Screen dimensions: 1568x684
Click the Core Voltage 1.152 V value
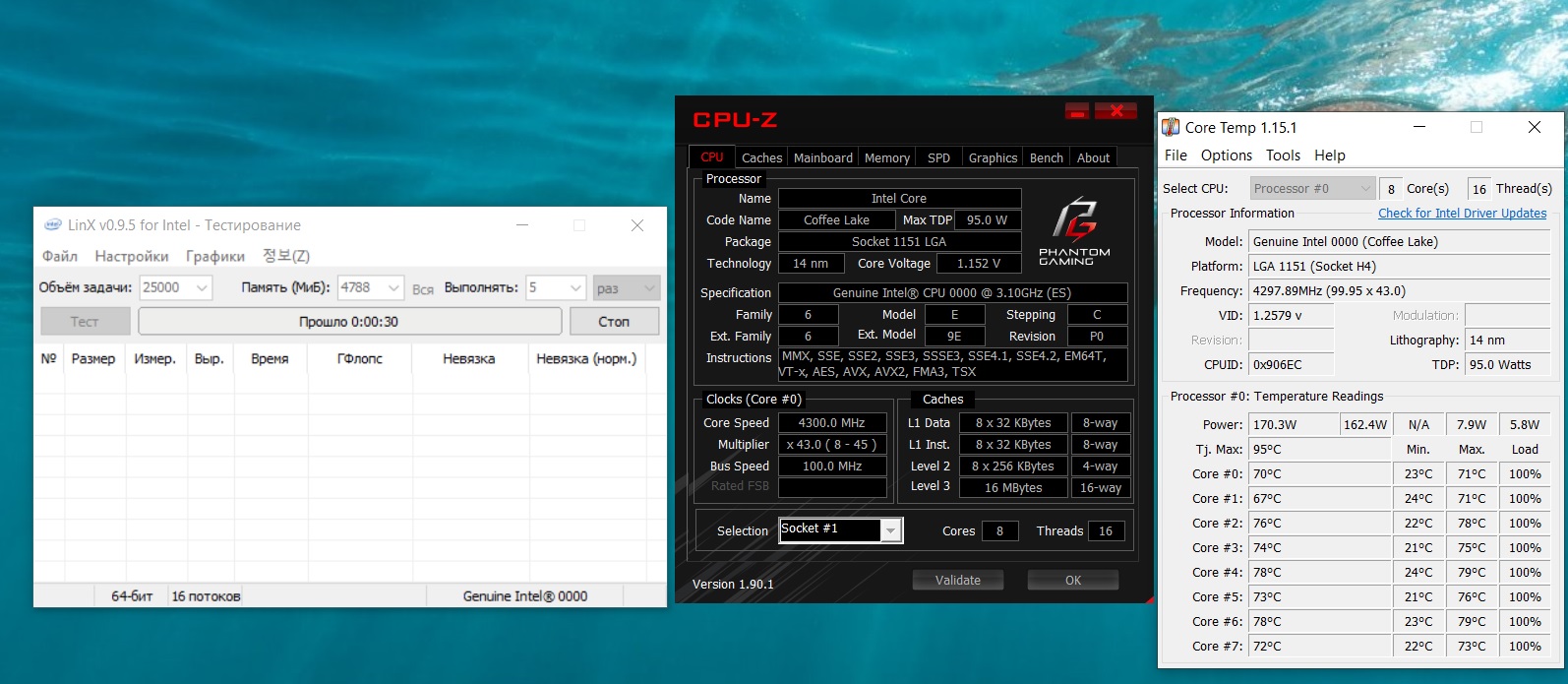979,264
